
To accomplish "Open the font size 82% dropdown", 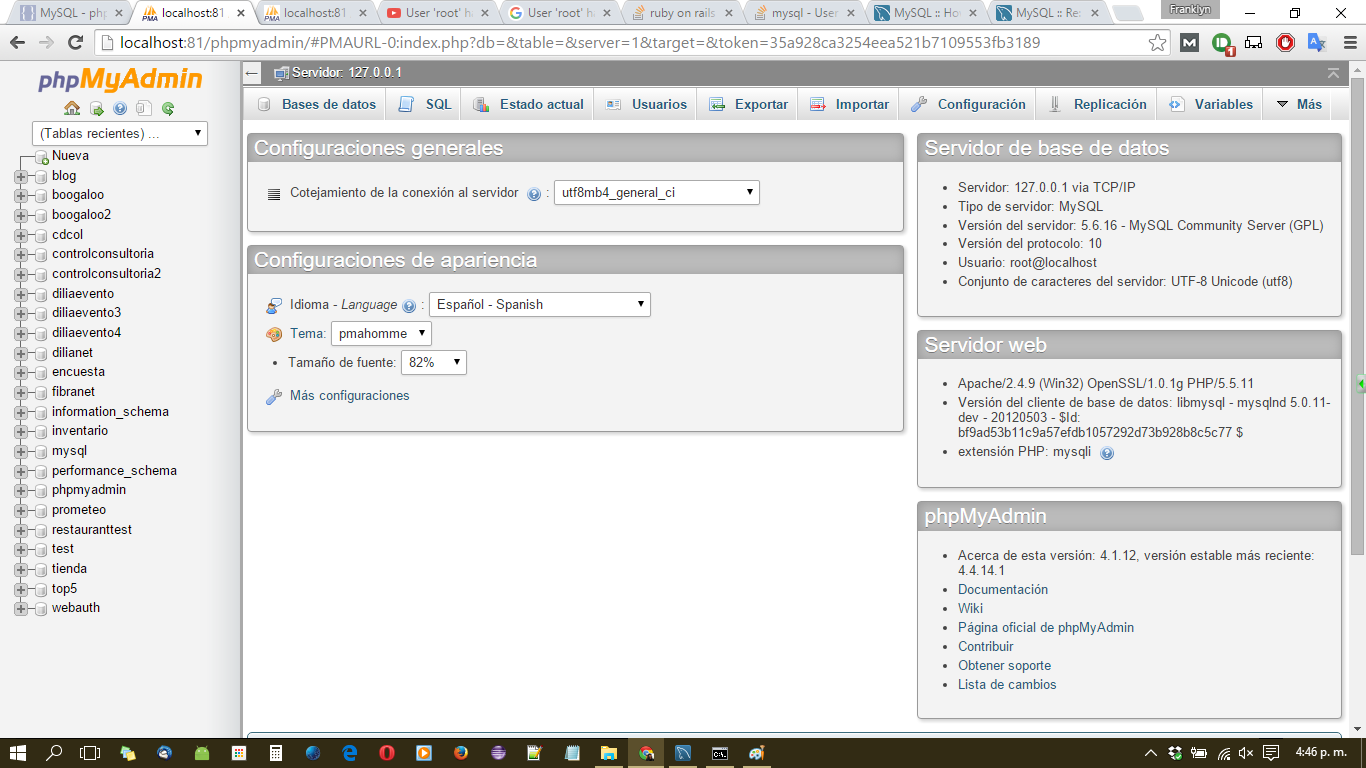I will point(433,362).
